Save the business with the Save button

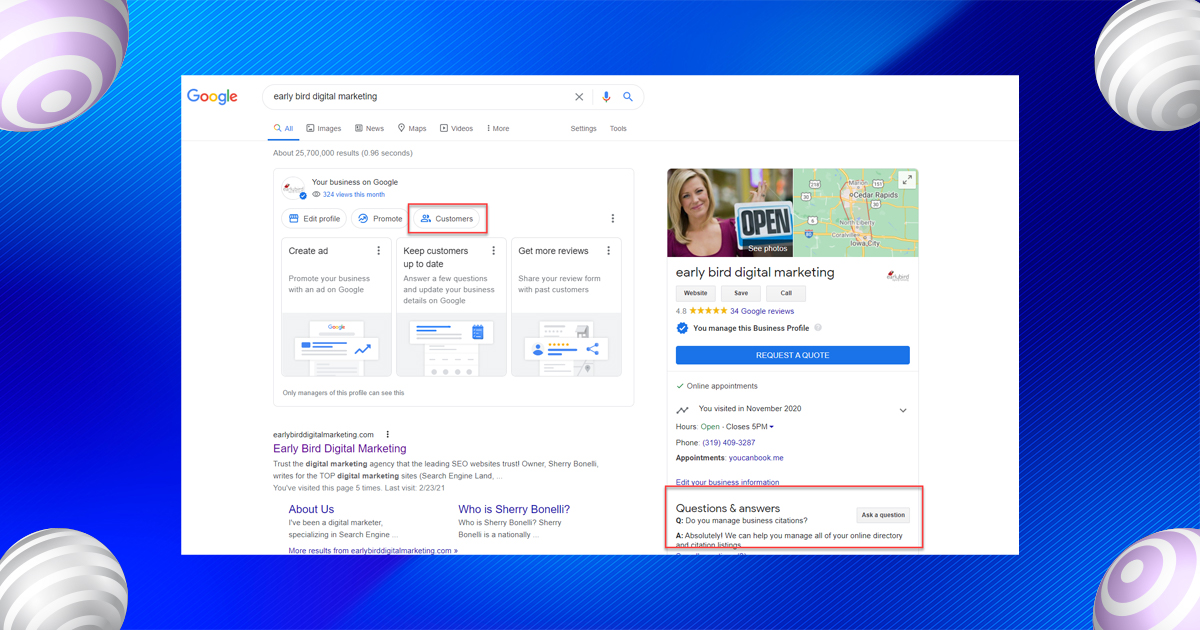pyautogui.click(x=741, y=294)
